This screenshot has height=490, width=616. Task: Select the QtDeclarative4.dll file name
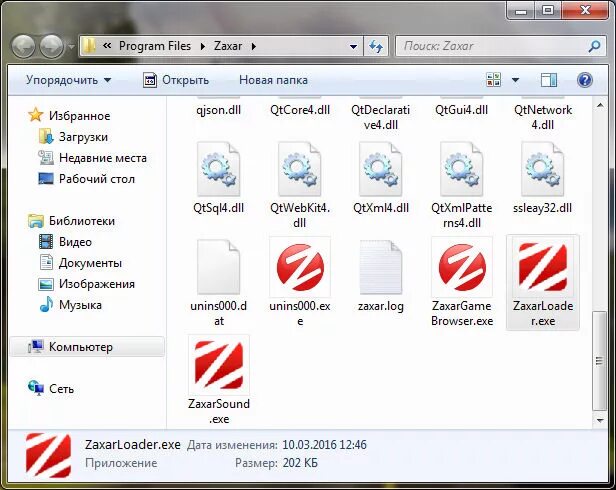(x=380, y=117)
